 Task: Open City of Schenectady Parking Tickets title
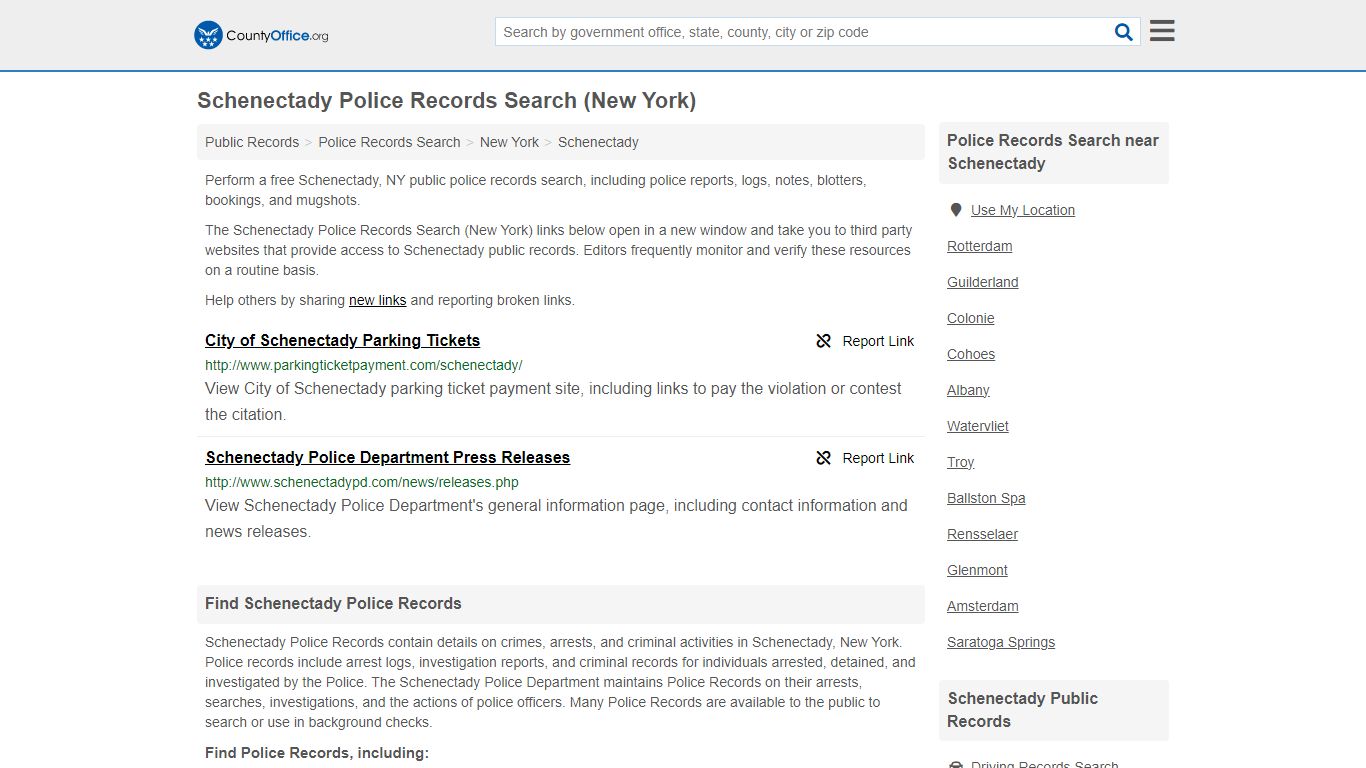[x=342, y=340]
